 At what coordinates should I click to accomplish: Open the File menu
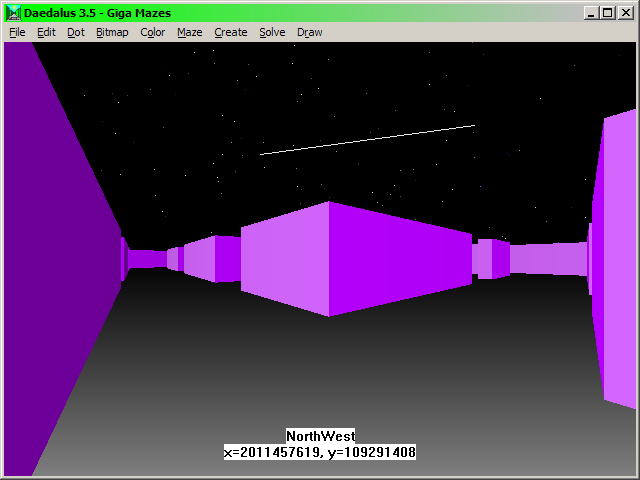coord(17,32)
